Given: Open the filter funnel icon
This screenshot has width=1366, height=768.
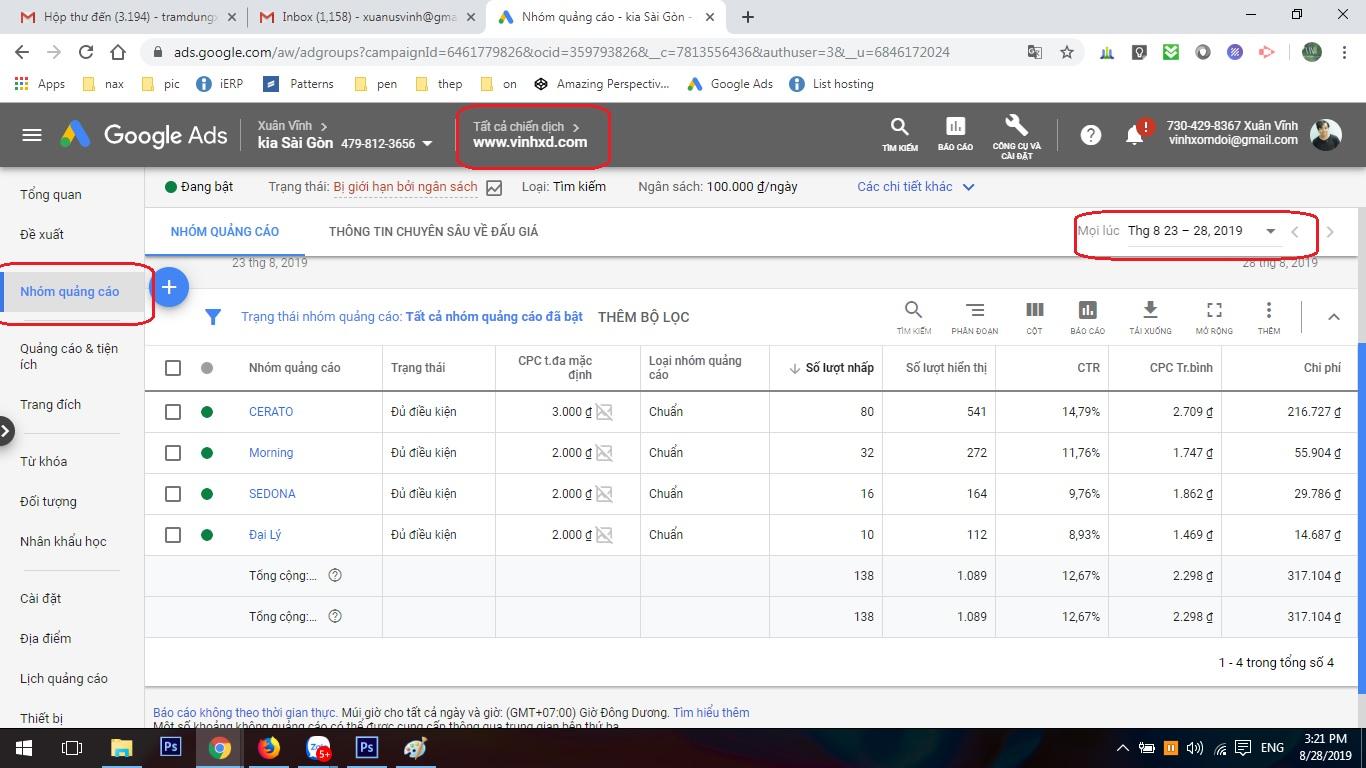Looking at the screenshot, I should (213, 317).
